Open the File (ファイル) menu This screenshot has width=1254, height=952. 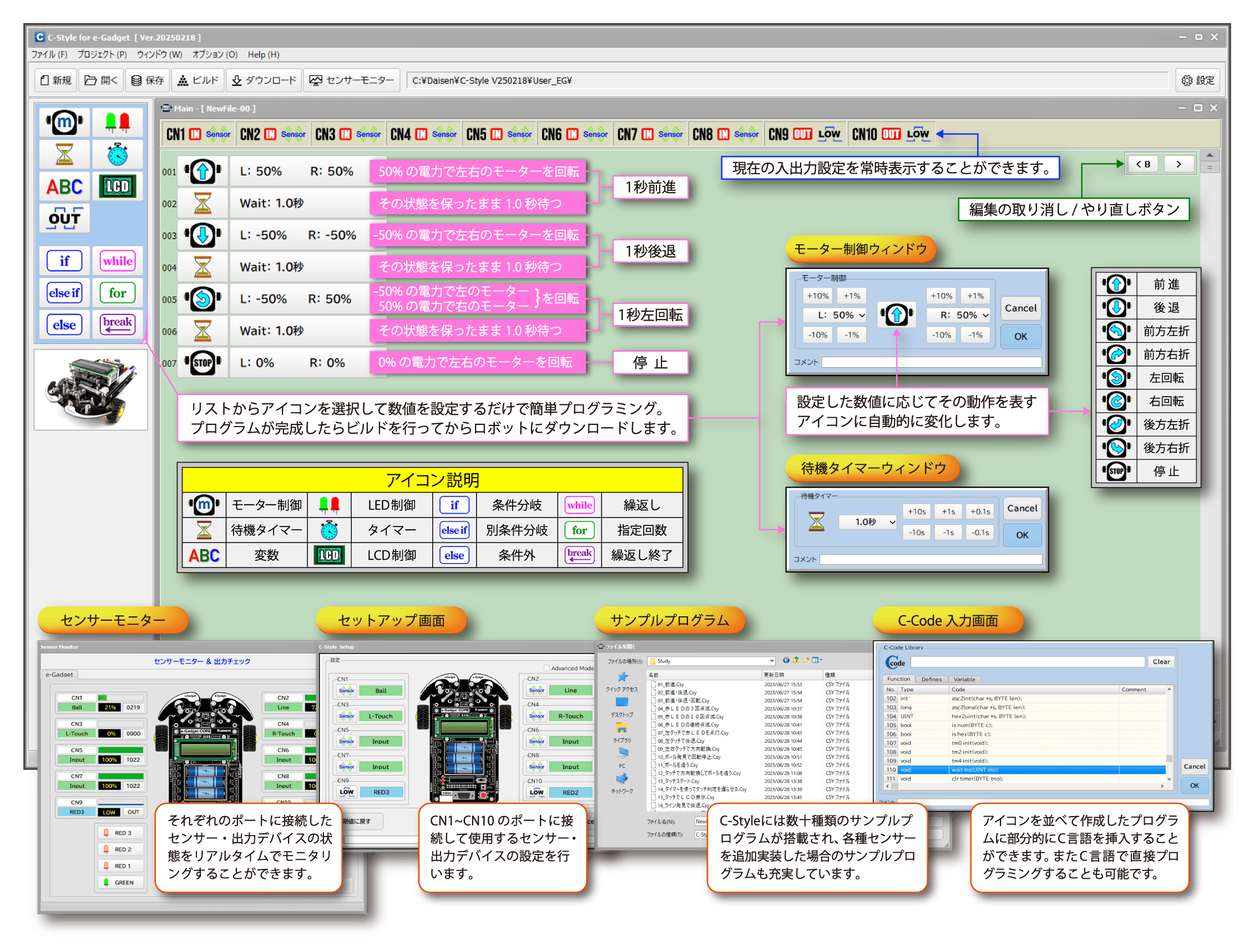[x=49, y=54]
